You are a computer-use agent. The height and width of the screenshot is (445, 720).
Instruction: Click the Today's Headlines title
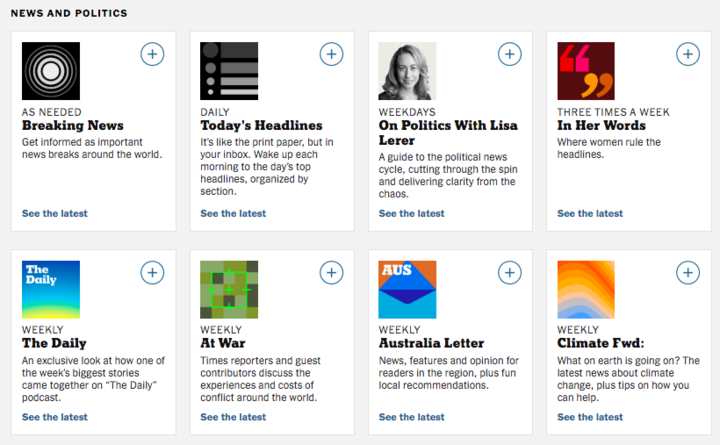coord(261,125)
